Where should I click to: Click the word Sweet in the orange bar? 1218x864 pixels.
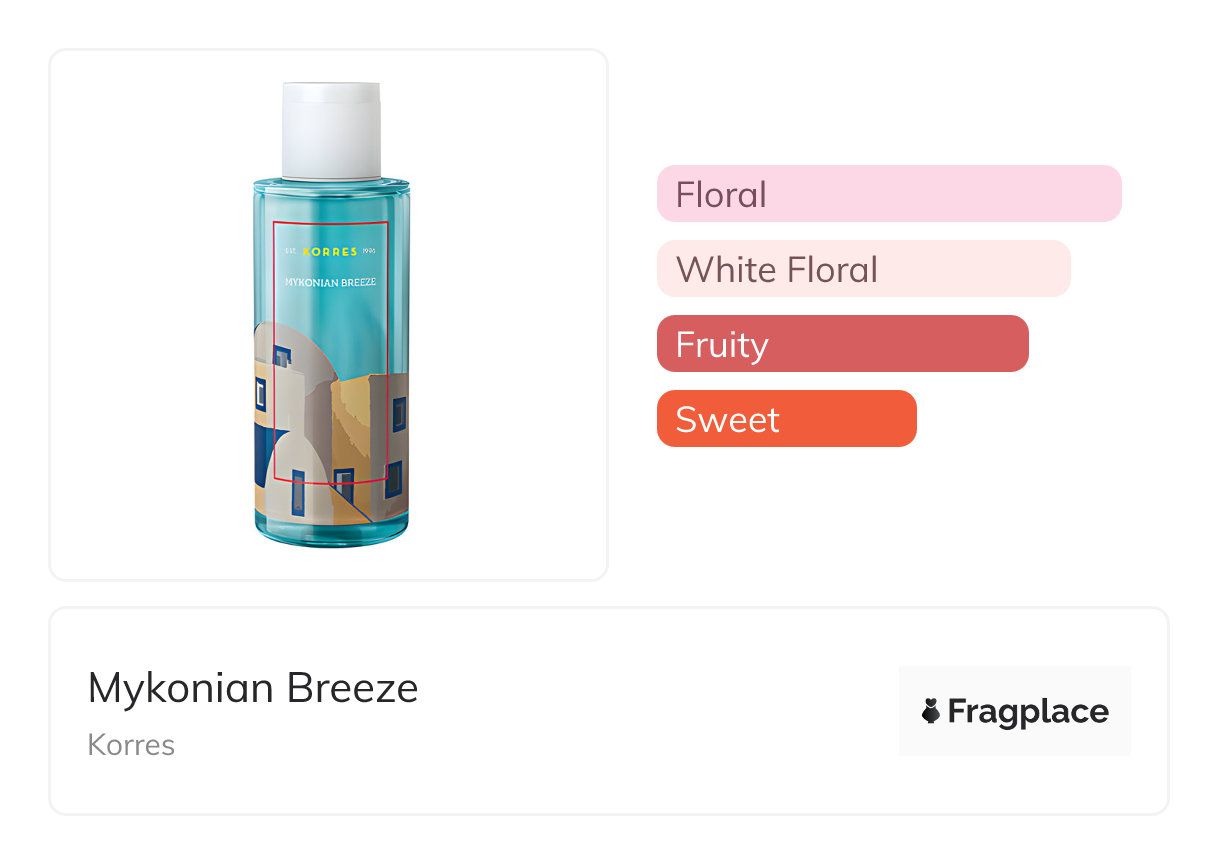[727, 419]
